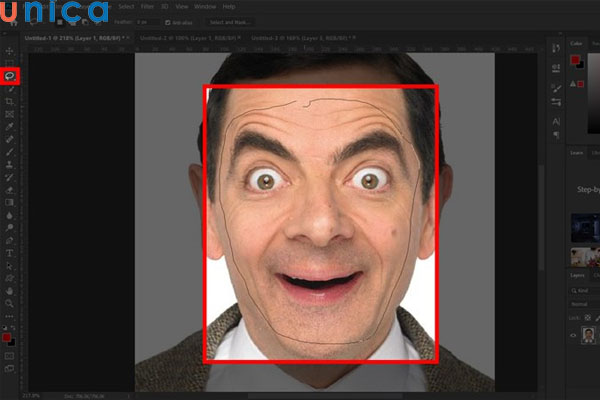Switch to the Untitled-2 document tab
The width and height of the screenshot is (600, 400).
(190, 37)
